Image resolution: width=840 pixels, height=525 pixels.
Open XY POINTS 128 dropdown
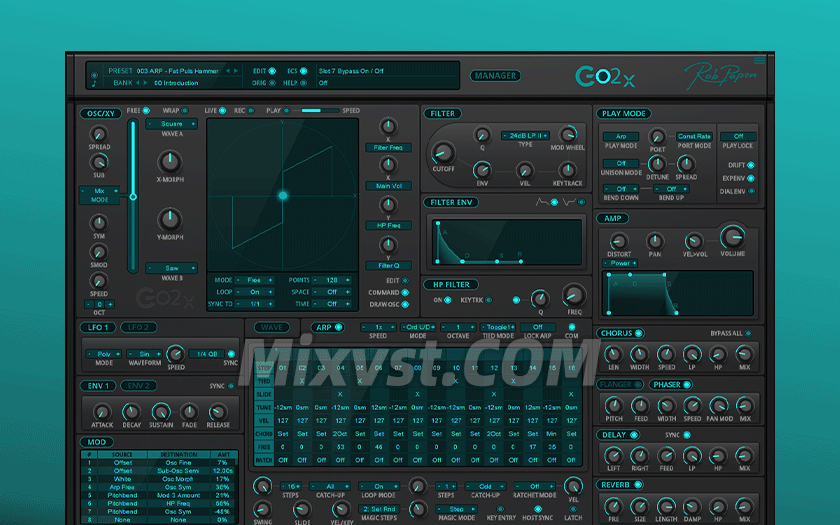click(332, 280)
